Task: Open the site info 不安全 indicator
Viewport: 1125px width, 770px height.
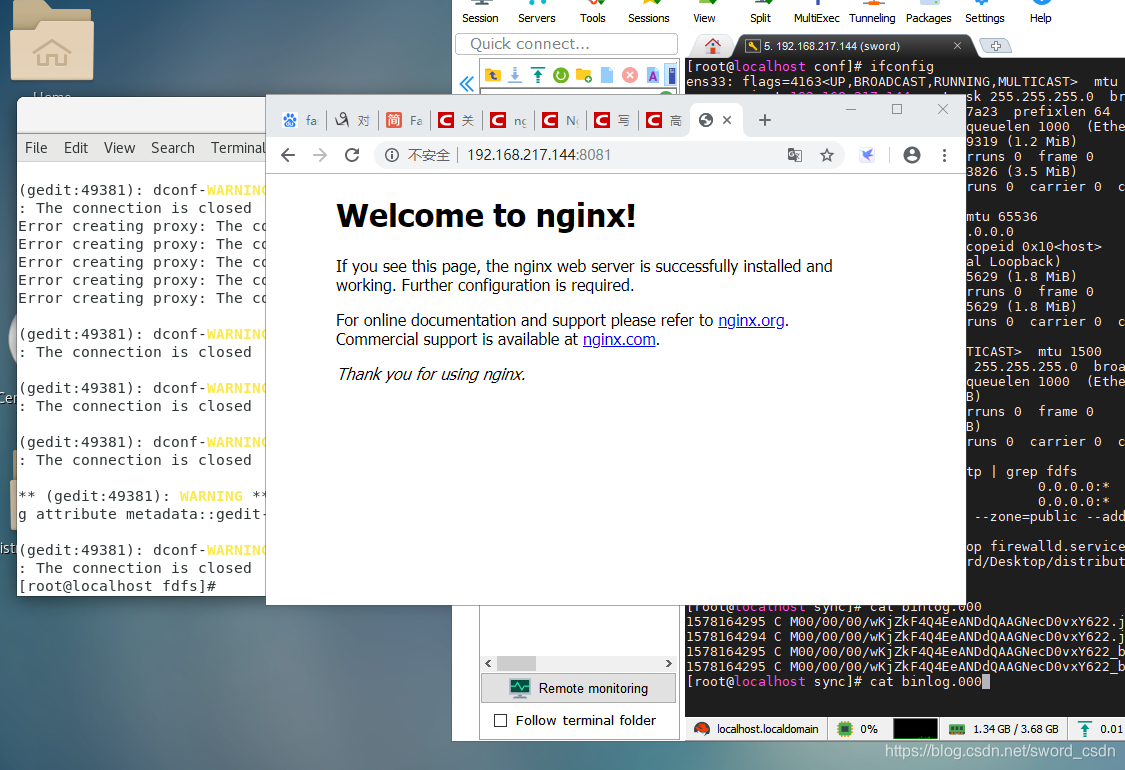Action: pos(418,155)
